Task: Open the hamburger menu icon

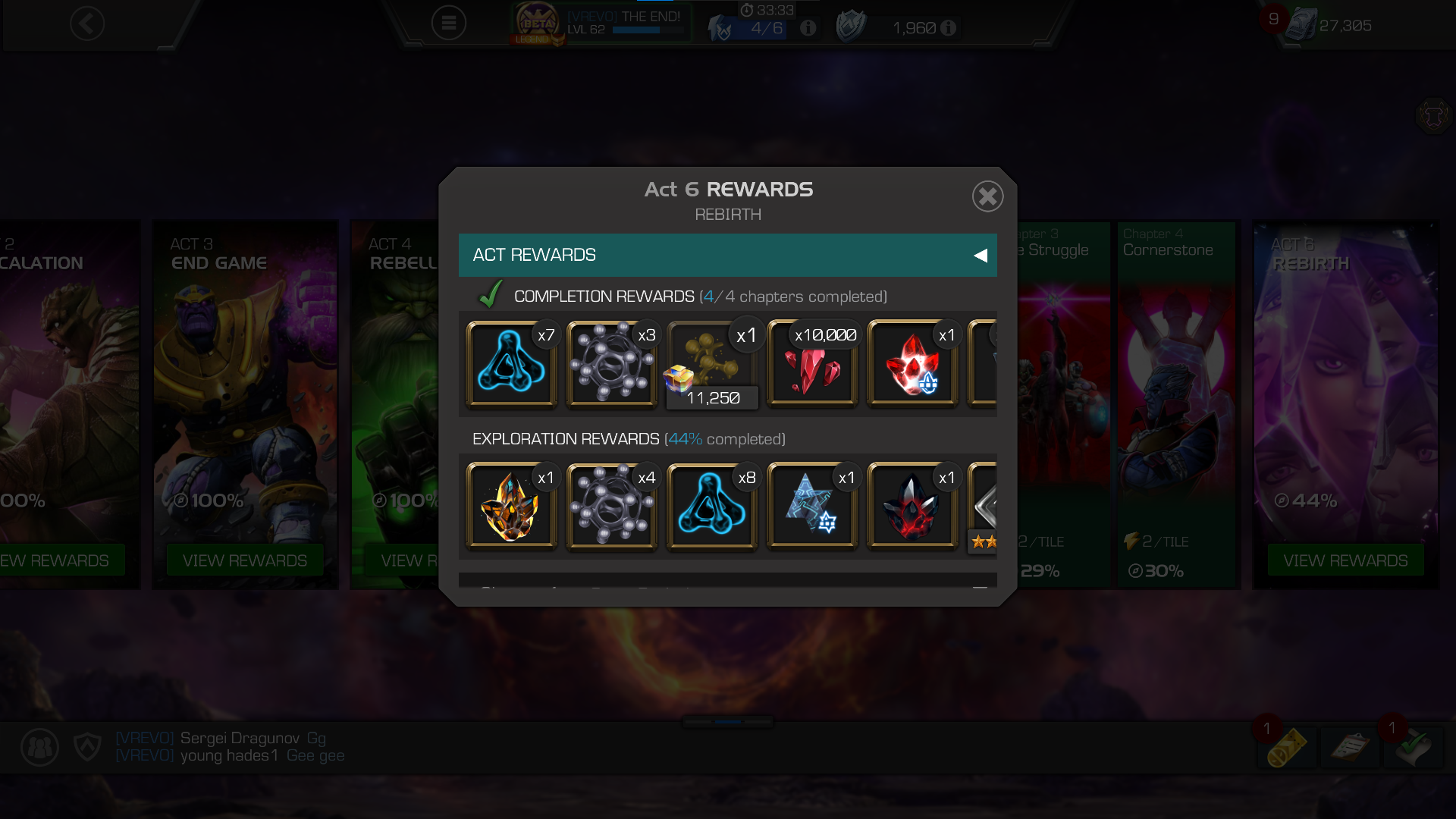Action: coord(449,24)
